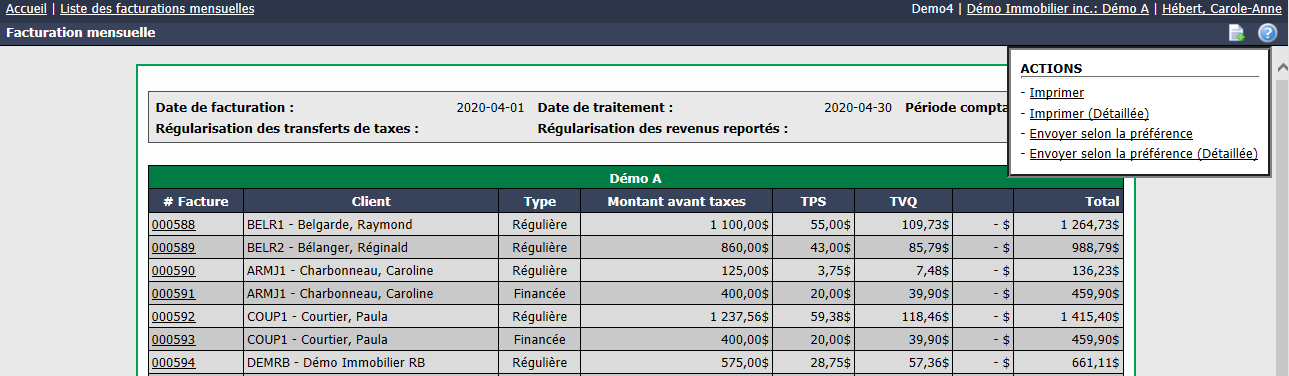Open invoice 000592
This screenshot has width=1289, height=376.
[173, 316]
